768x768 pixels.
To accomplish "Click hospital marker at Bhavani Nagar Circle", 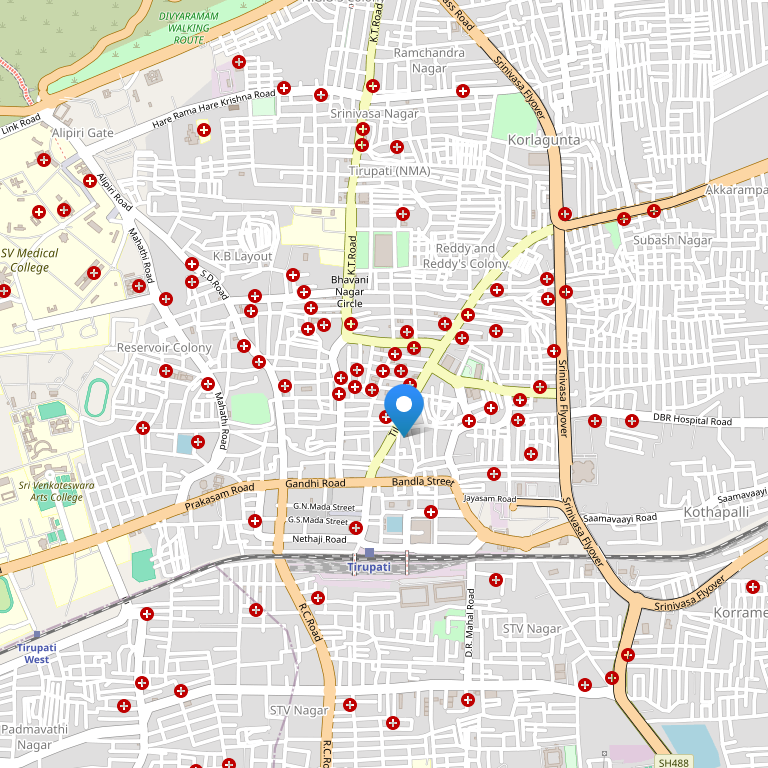I will click(x=350, y=323).
